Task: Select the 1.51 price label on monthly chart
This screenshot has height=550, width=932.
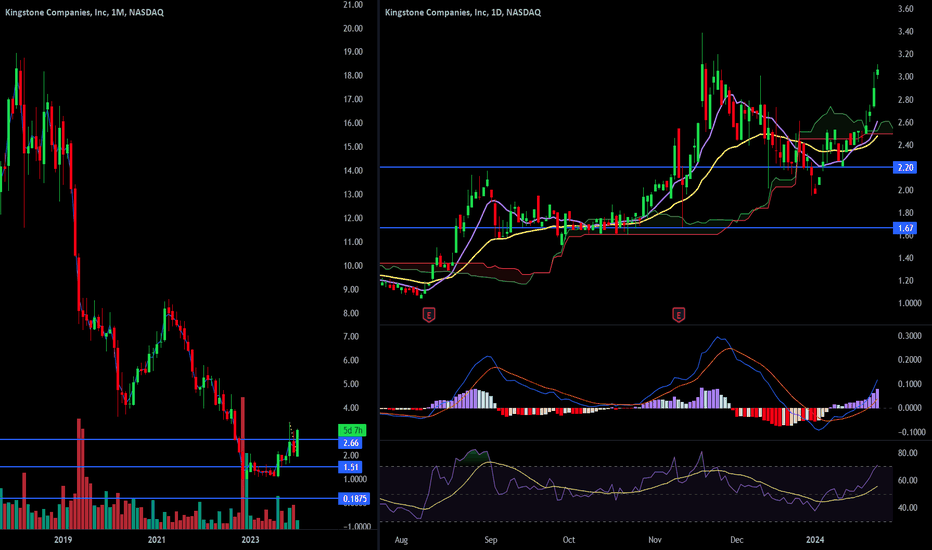Action: 351,467
